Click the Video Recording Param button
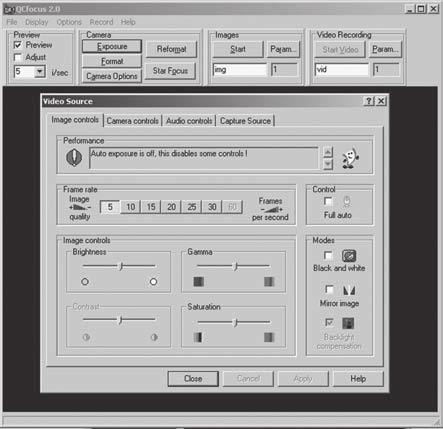This screenshot has width=443, height=429. click(385, 49)
